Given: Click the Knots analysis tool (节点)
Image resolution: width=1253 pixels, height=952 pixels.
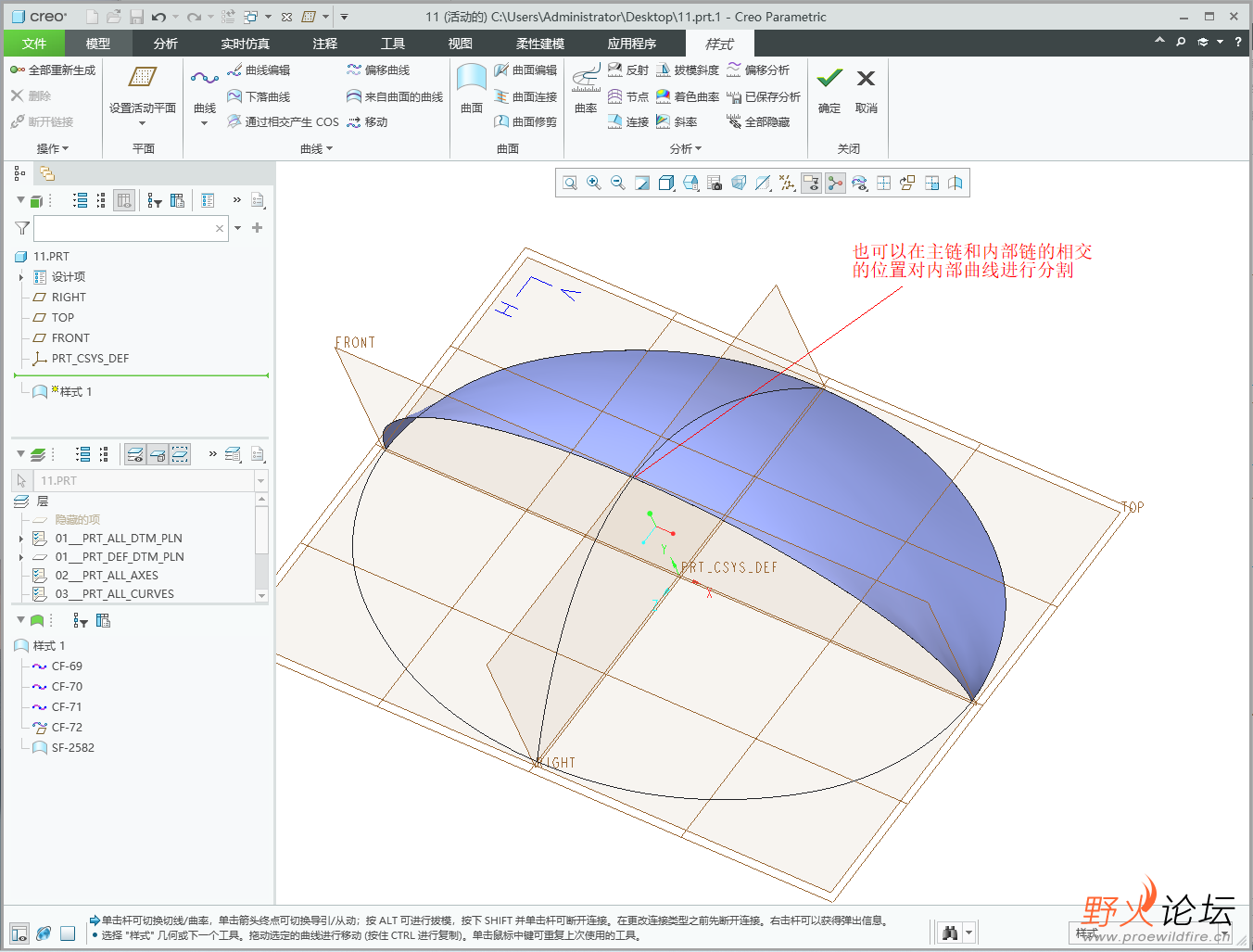Looking at the screenshot, I should point(627,96).
